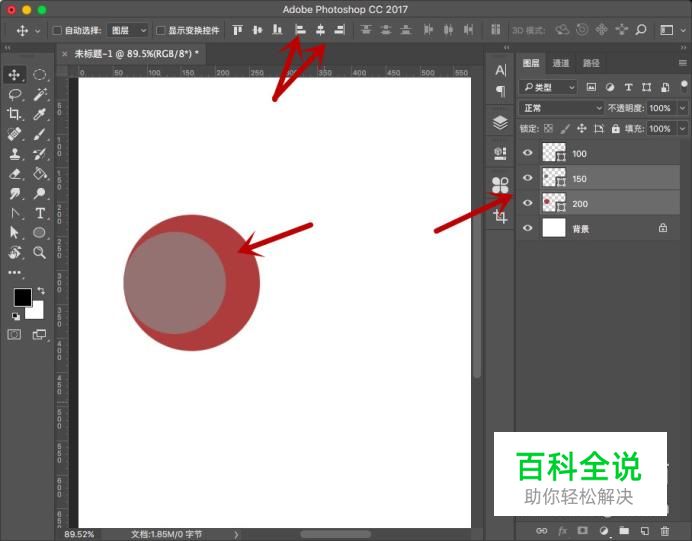Open the Layers panel flyout menu
The width and height of the screenshot is (692, 541).
(x=683, y=63)
